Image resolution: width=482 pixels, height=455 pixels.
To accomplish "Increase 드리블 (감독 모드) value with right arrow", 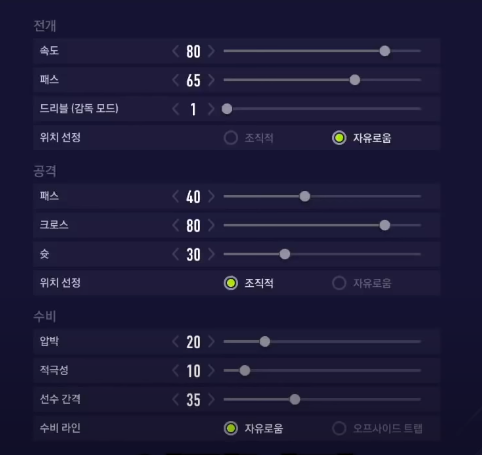I will (211, 109).
